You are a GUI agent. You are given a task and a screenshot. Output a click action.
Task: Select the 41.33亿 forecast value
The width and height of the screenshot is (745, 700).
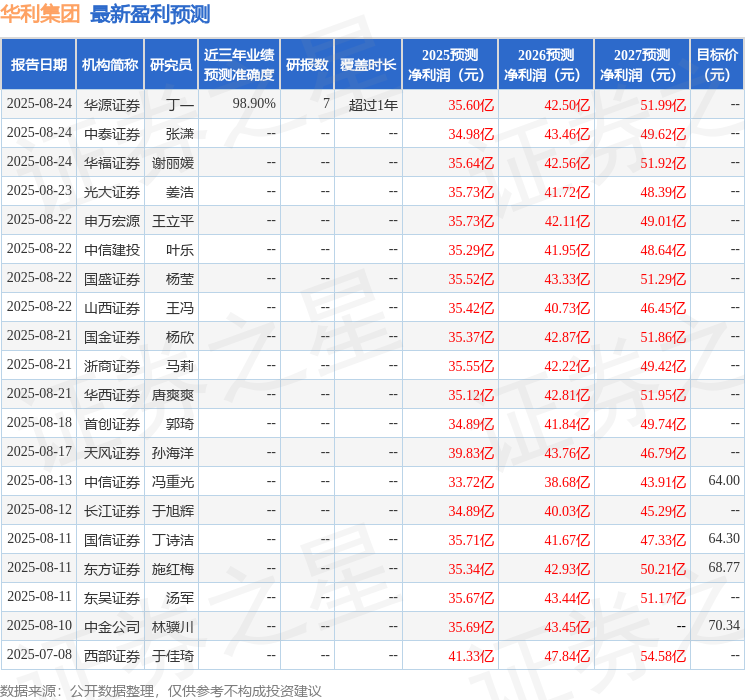pyautogui.click(x=471, y=656)
